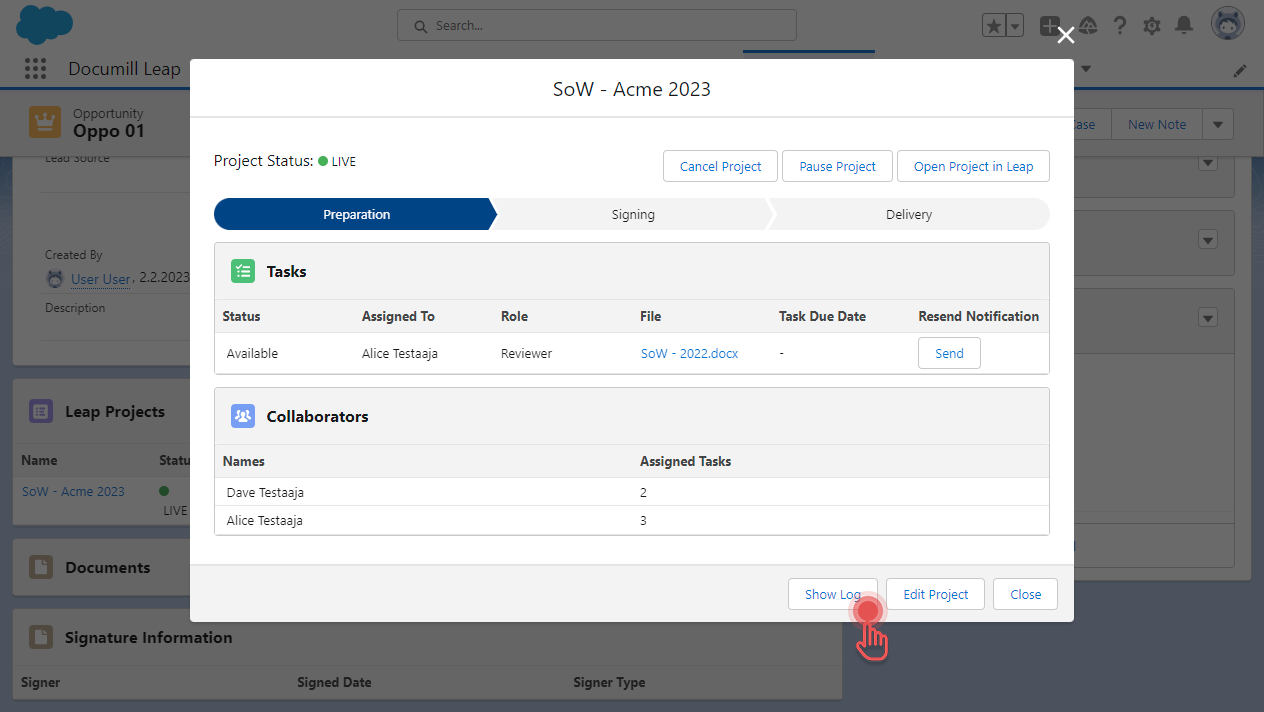Select the Preparation stage in path
The image size is (1264, 712).
(356, 214)
